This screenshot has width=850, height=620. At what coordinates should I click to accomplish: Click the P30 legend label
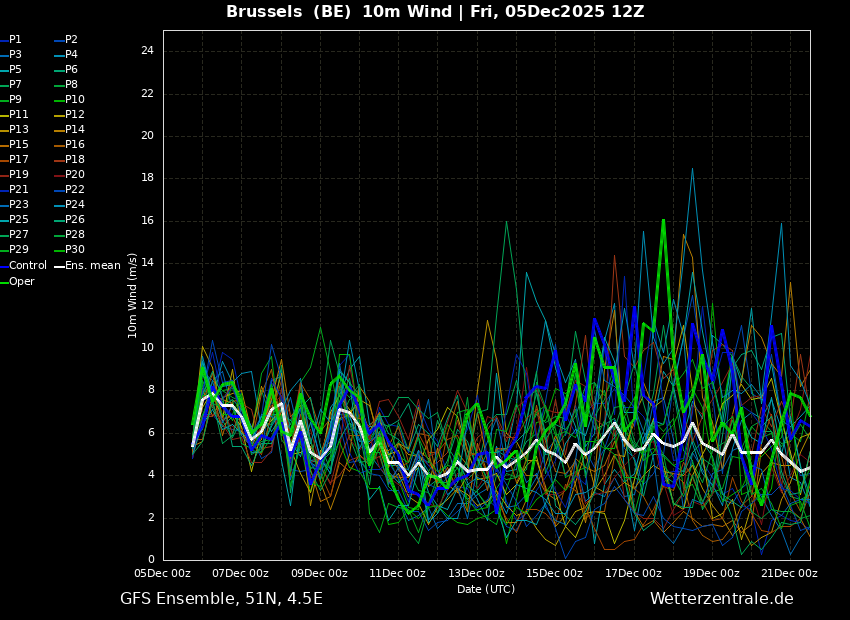tap(75, 250)
